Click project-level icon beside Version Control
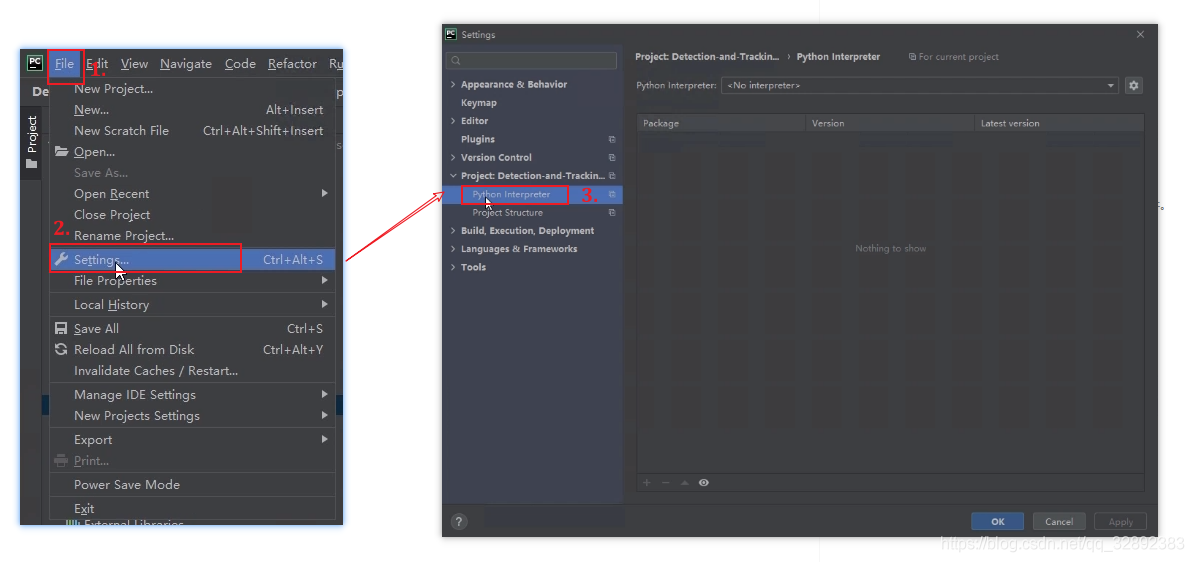The image size is (1194, 562). point(611,158)
